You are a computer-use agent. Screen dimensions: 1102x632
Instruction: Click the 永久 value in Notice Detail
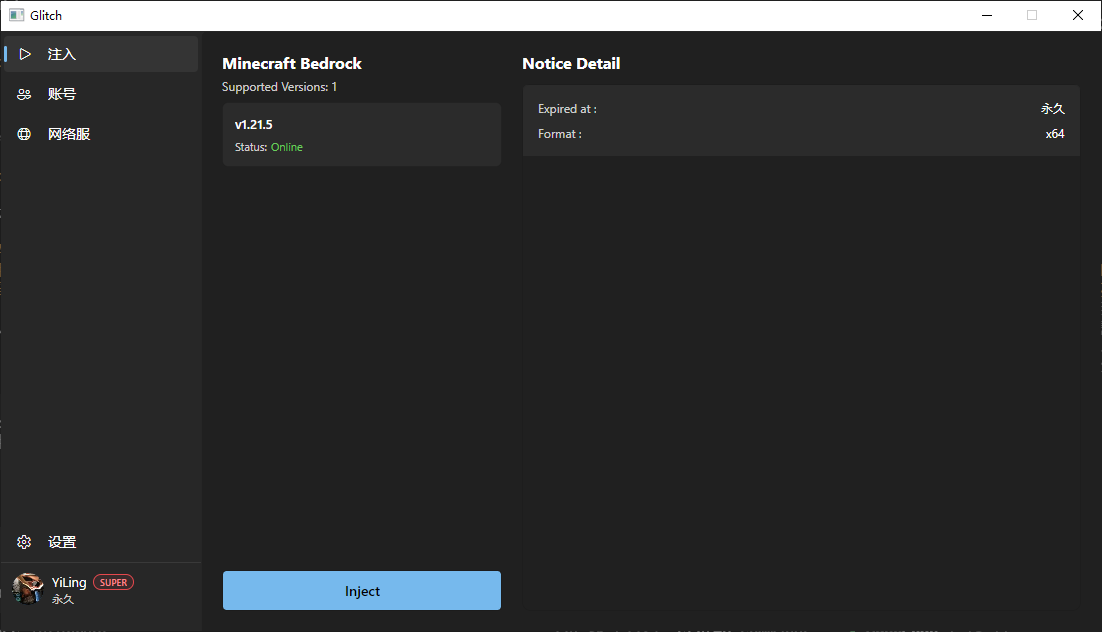pyautogui.click(x=1053, y=109)
